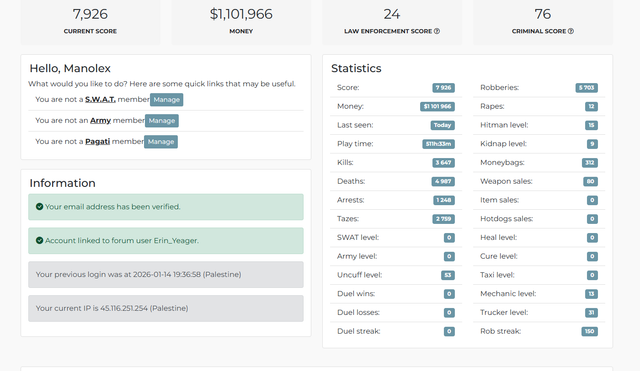Screen dimensions: 640x371
Task: Click the 'Kills:' statistic label
Action: coord(345,162)
